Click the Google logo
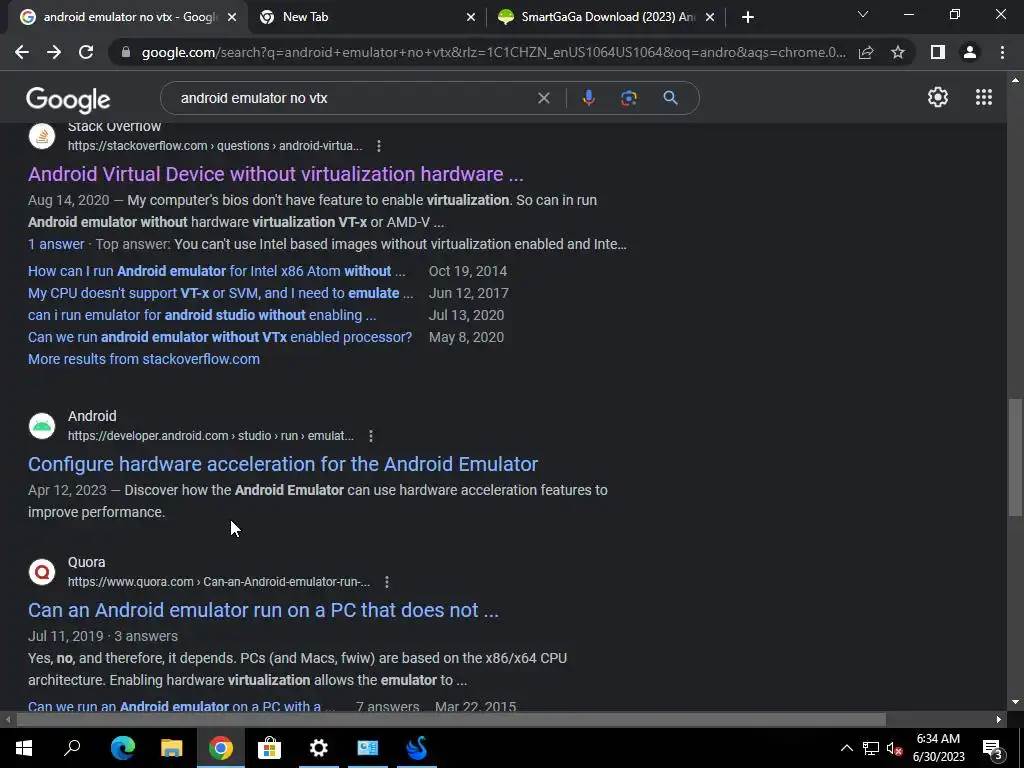Image resolution: width=1024 pixels, height=768 pixels. 68,99
